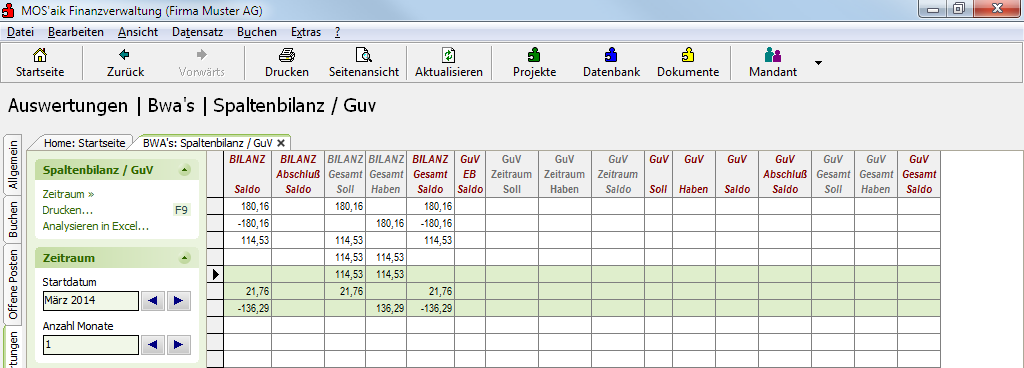Click the Startdatum field März 2014
Viewport: 1024px width, 368px height.
(91, 301)
